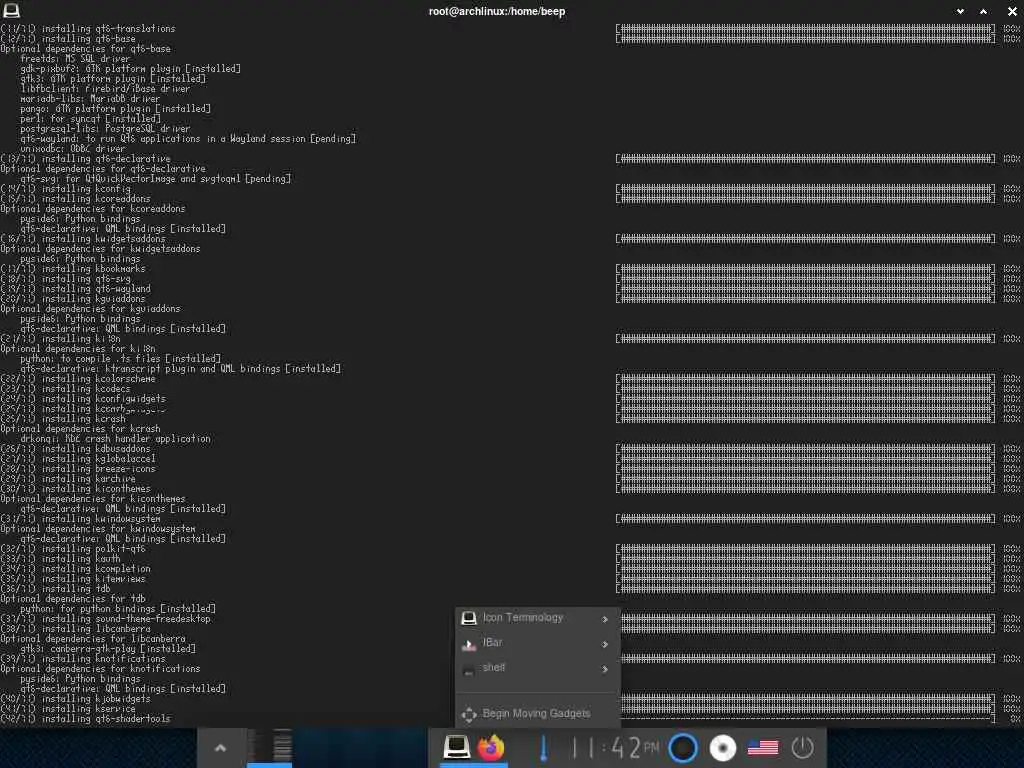
Task: Click line "installing libcanberra"
Action: click(x=75, y=629)
